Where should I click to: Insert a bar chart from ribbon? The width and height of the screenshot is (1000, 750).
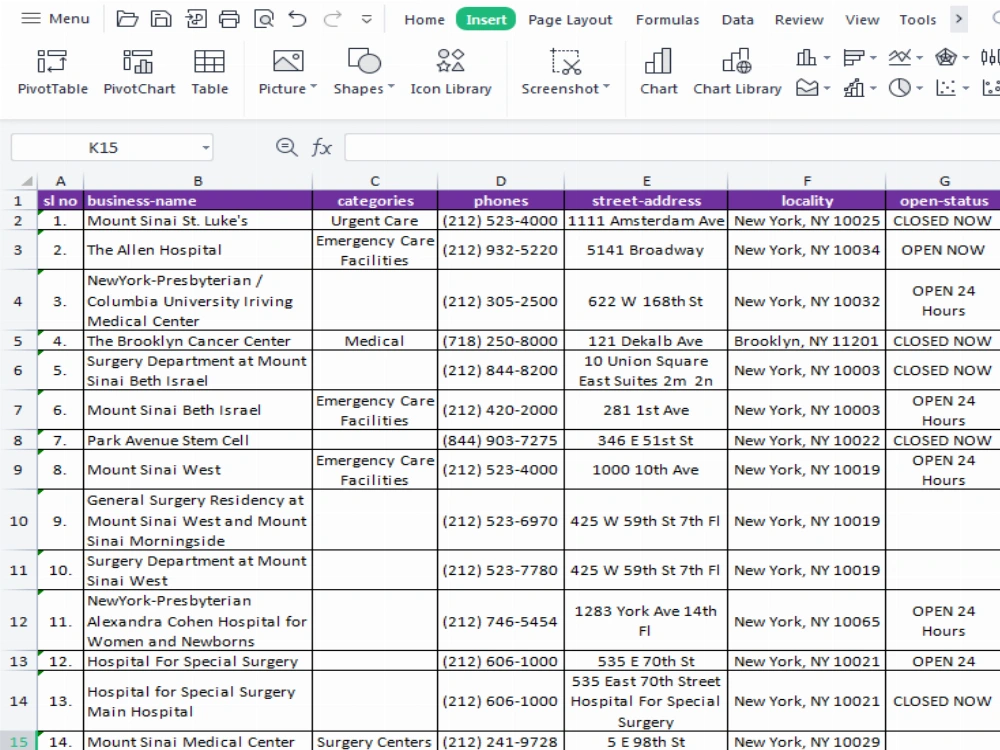tap(853, 58)
